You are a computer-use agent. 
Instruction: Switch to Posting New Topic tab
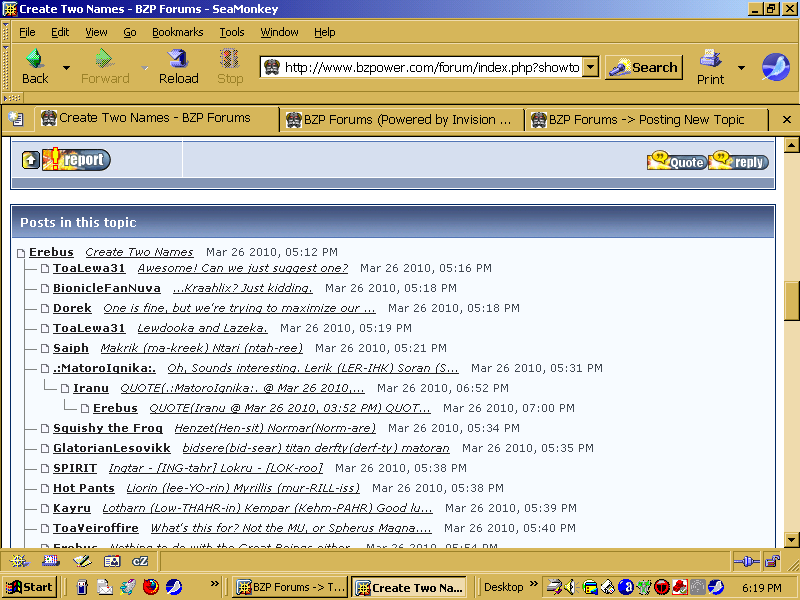[x=646, y=120]
